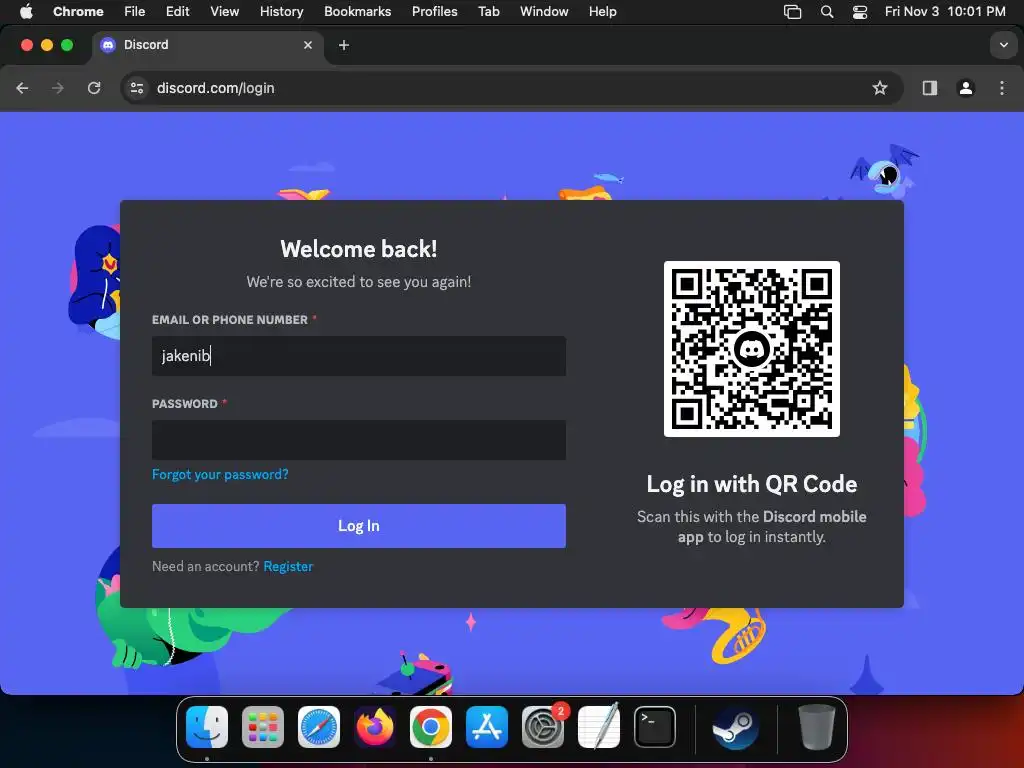Open the Window menu

[x=544, y=12]
